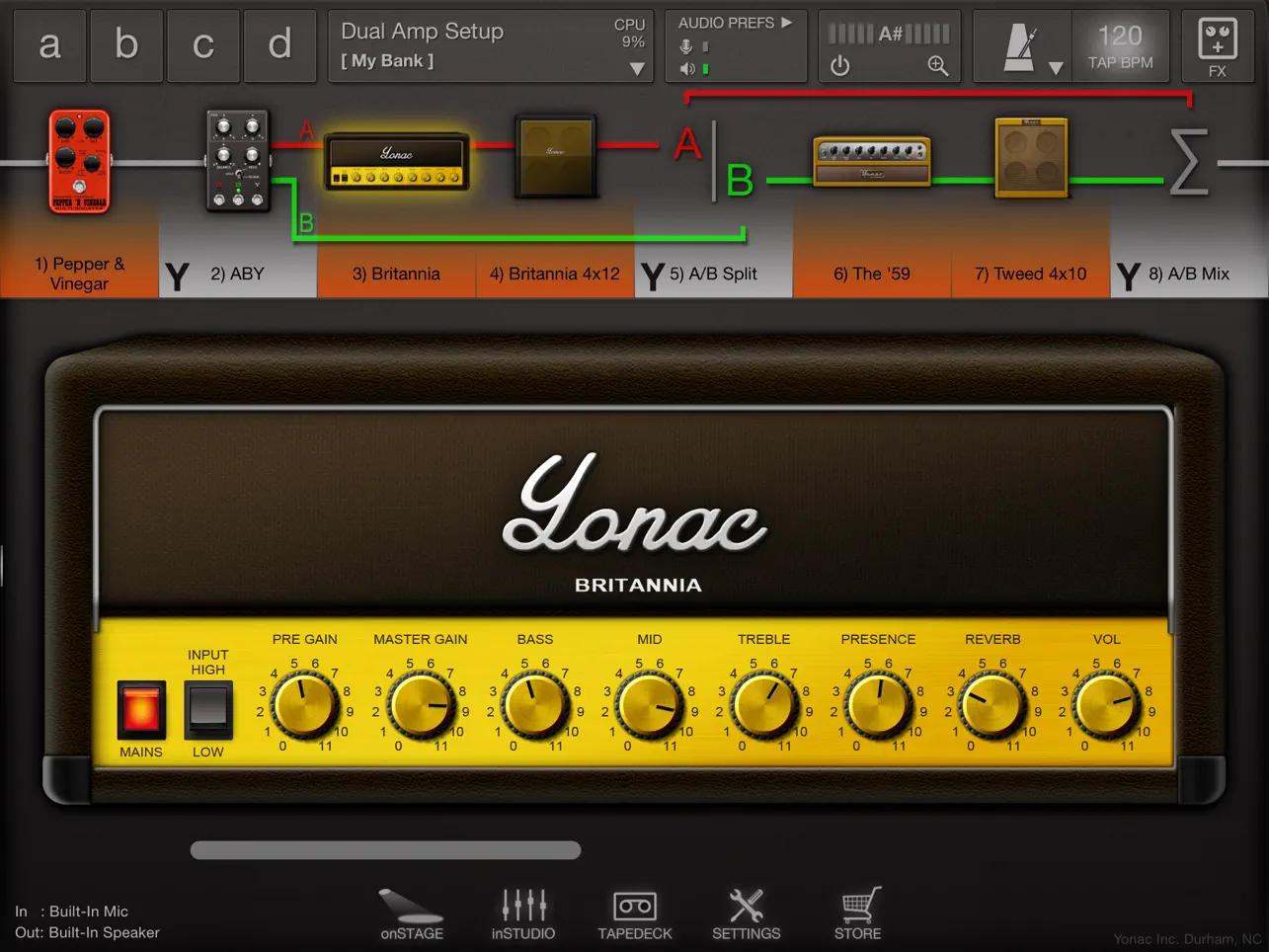The image size is (1269, 952).
Task: Toggle the red MAINS power switch
Action: pos(141,710)
